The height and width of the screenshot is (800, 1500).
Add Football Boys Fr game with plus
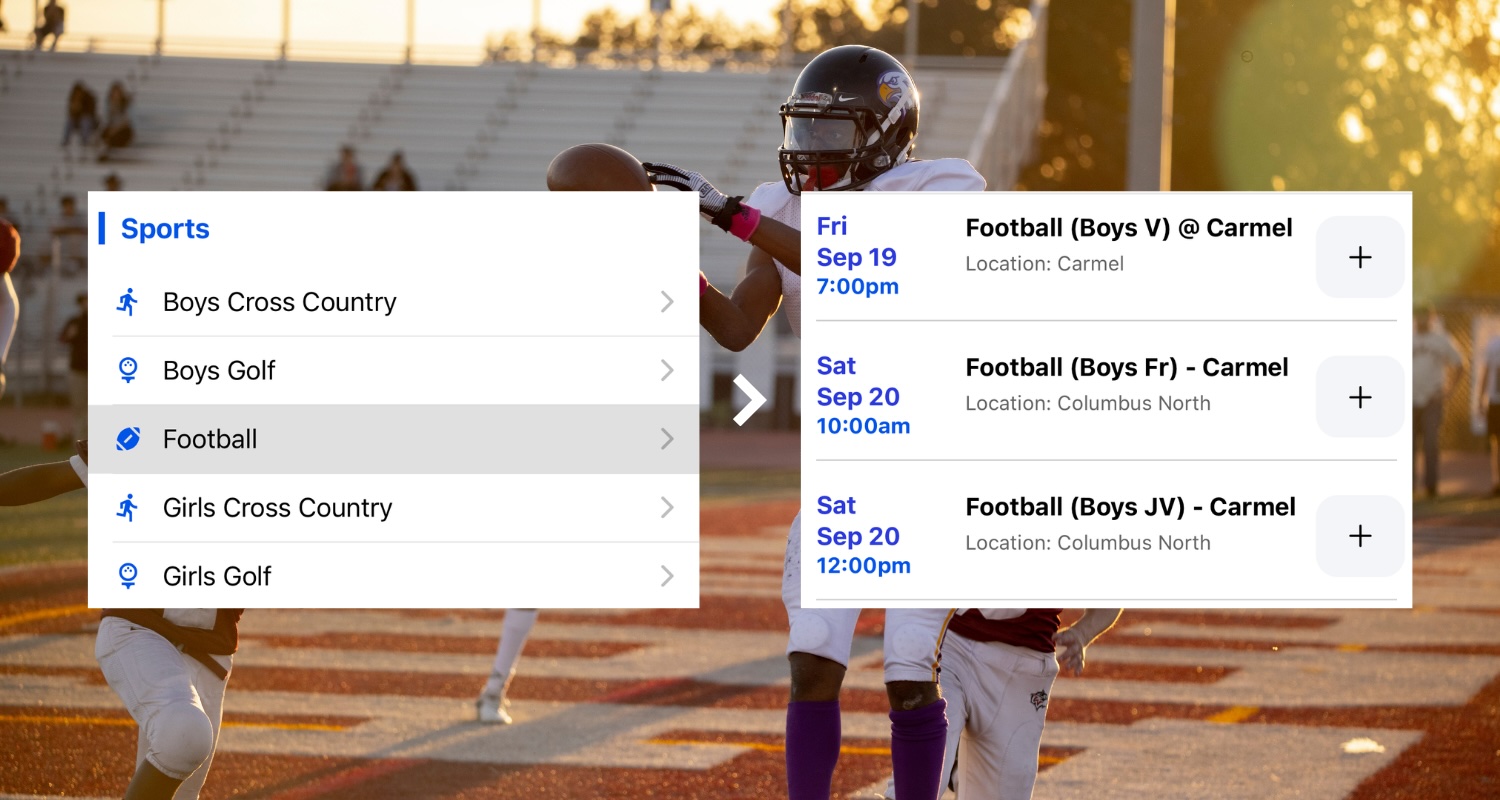[1360, 397]
